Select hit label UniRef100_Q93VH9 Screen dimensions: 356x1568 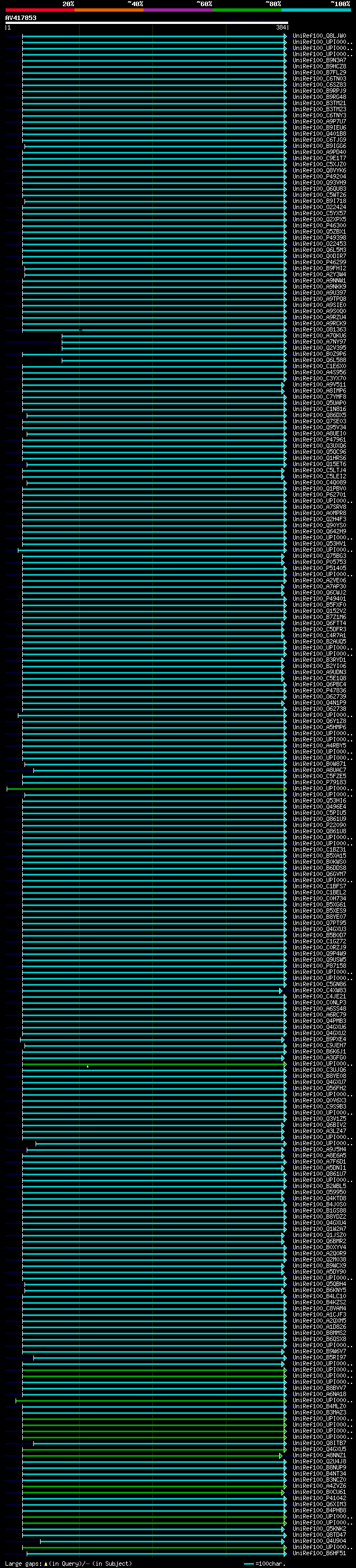pyautogui.click(x=319, y=182)
